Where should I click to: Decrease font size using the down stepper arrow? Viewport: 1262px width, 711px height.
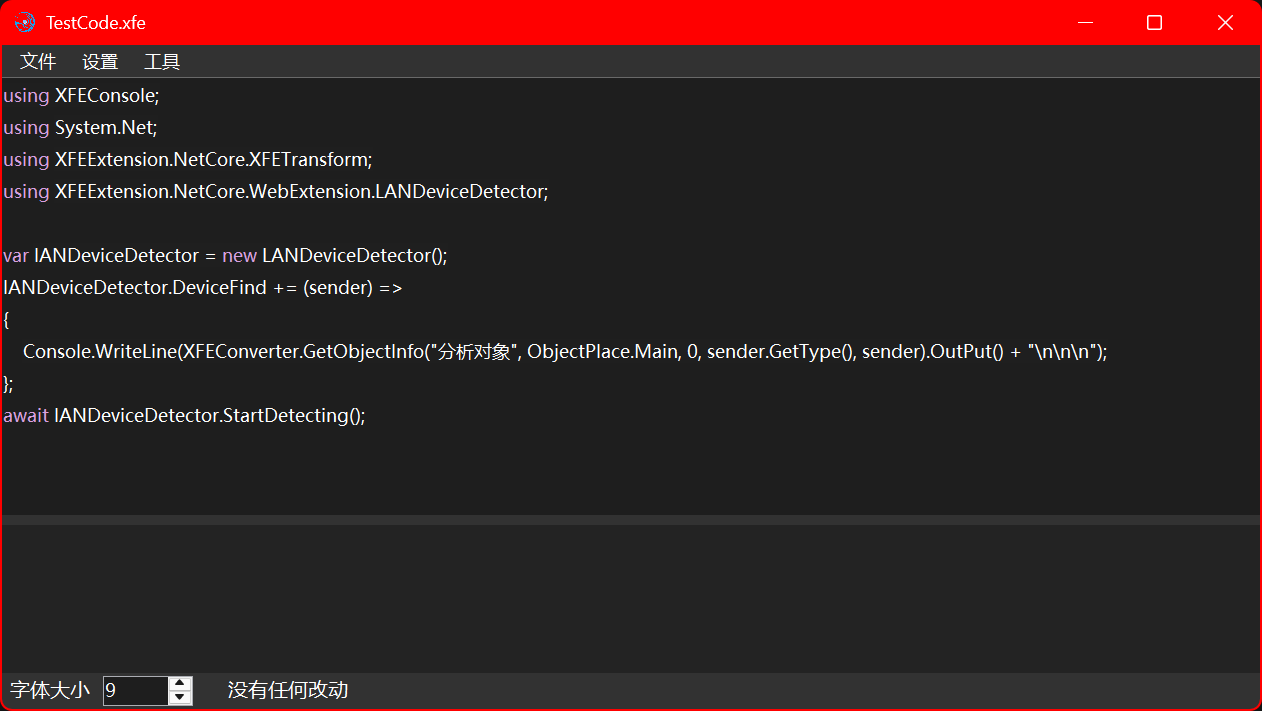click(x=179, y=697)
